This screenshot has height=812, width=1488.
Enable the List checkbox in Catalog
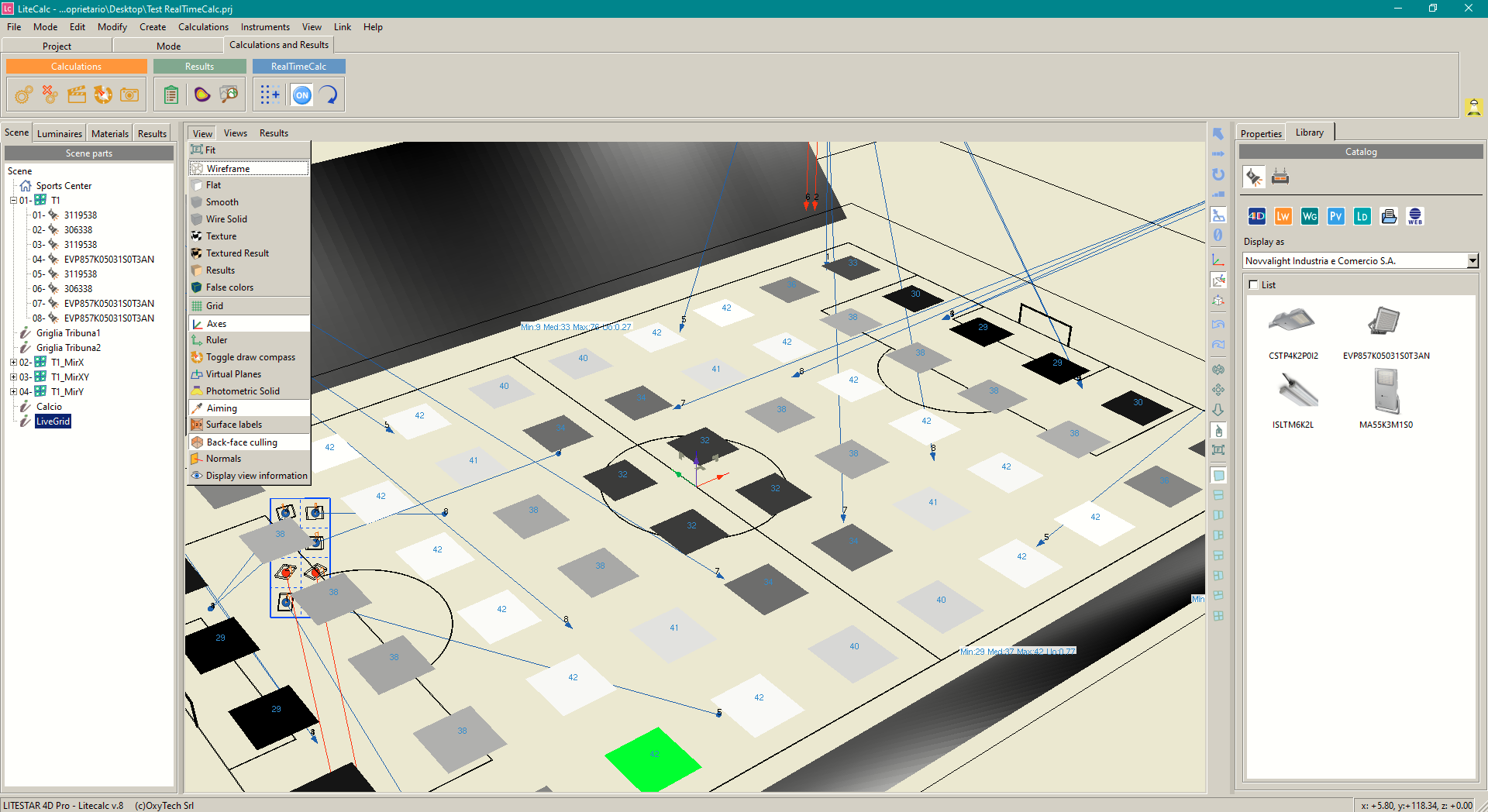coord(1253,285)
